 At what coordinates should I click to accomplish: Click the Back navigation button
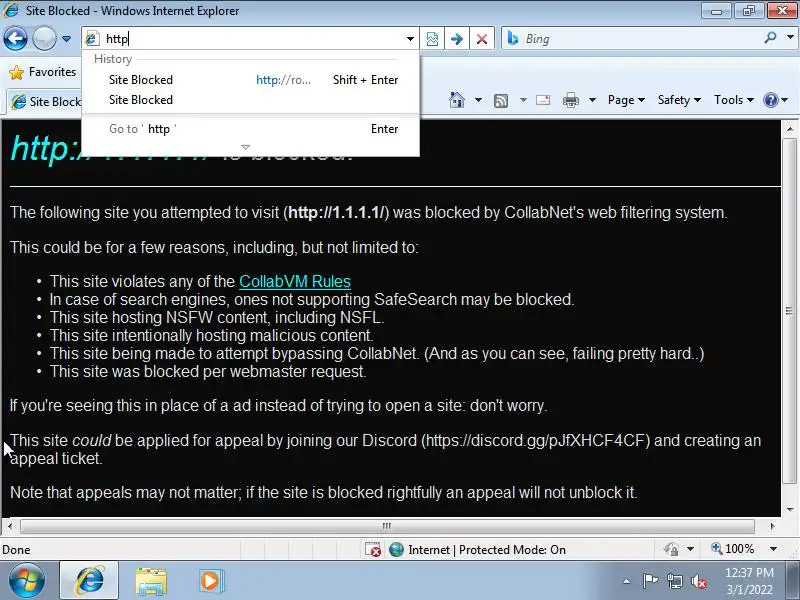[x=15, y=38]
